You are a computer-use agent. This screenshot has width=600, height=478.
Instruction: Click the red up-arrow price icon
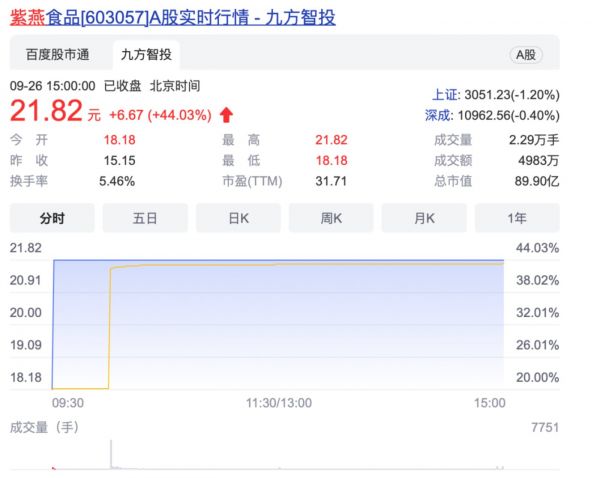[x=225, y=114]
